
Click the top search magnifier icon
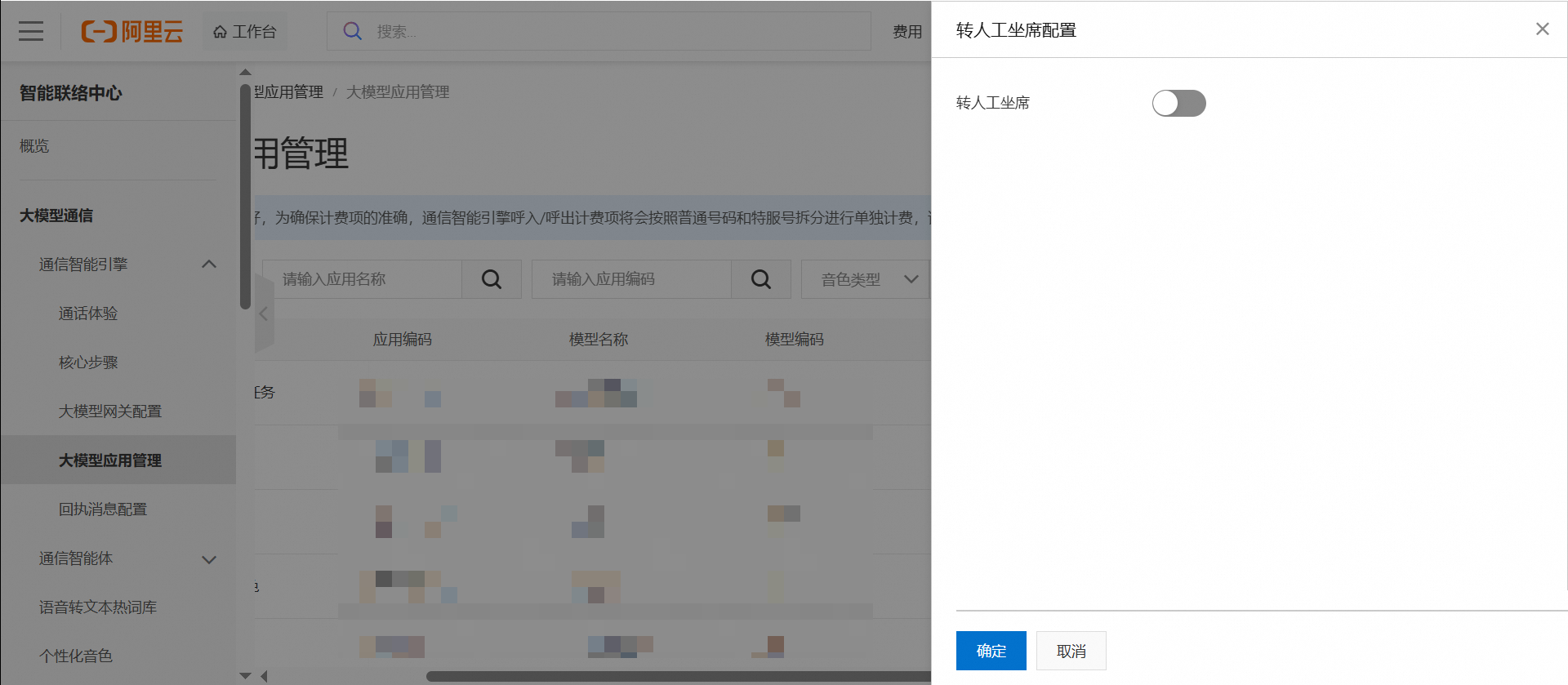pyautogui.click(x=352, y=31)
